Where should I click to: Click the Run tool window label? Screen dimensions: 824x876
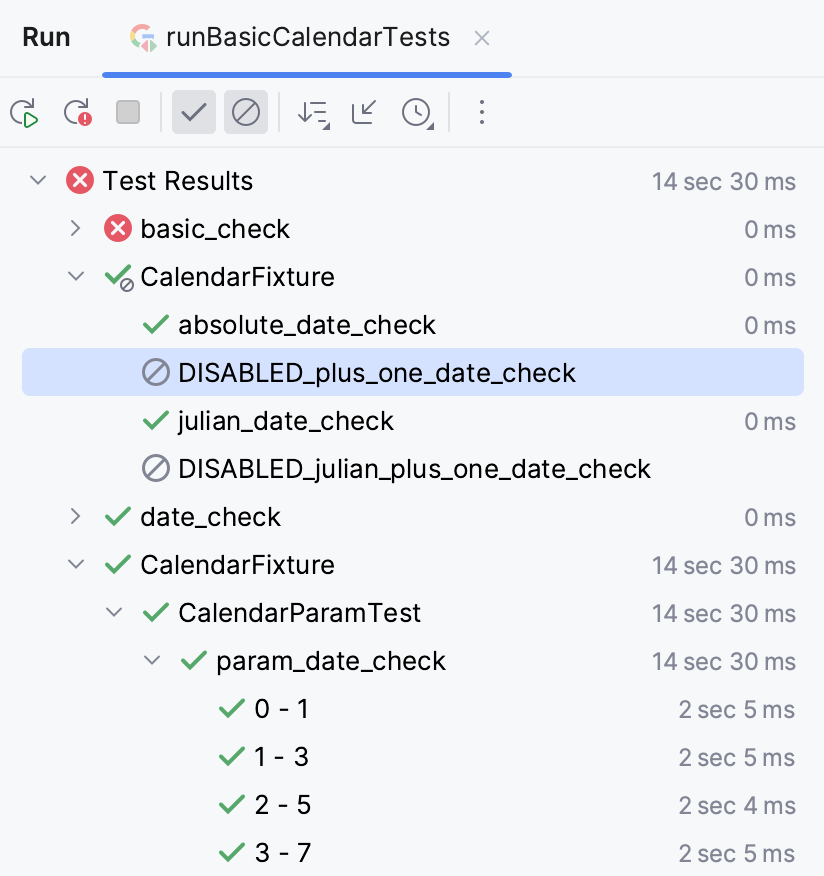click(x=46, y=37)
